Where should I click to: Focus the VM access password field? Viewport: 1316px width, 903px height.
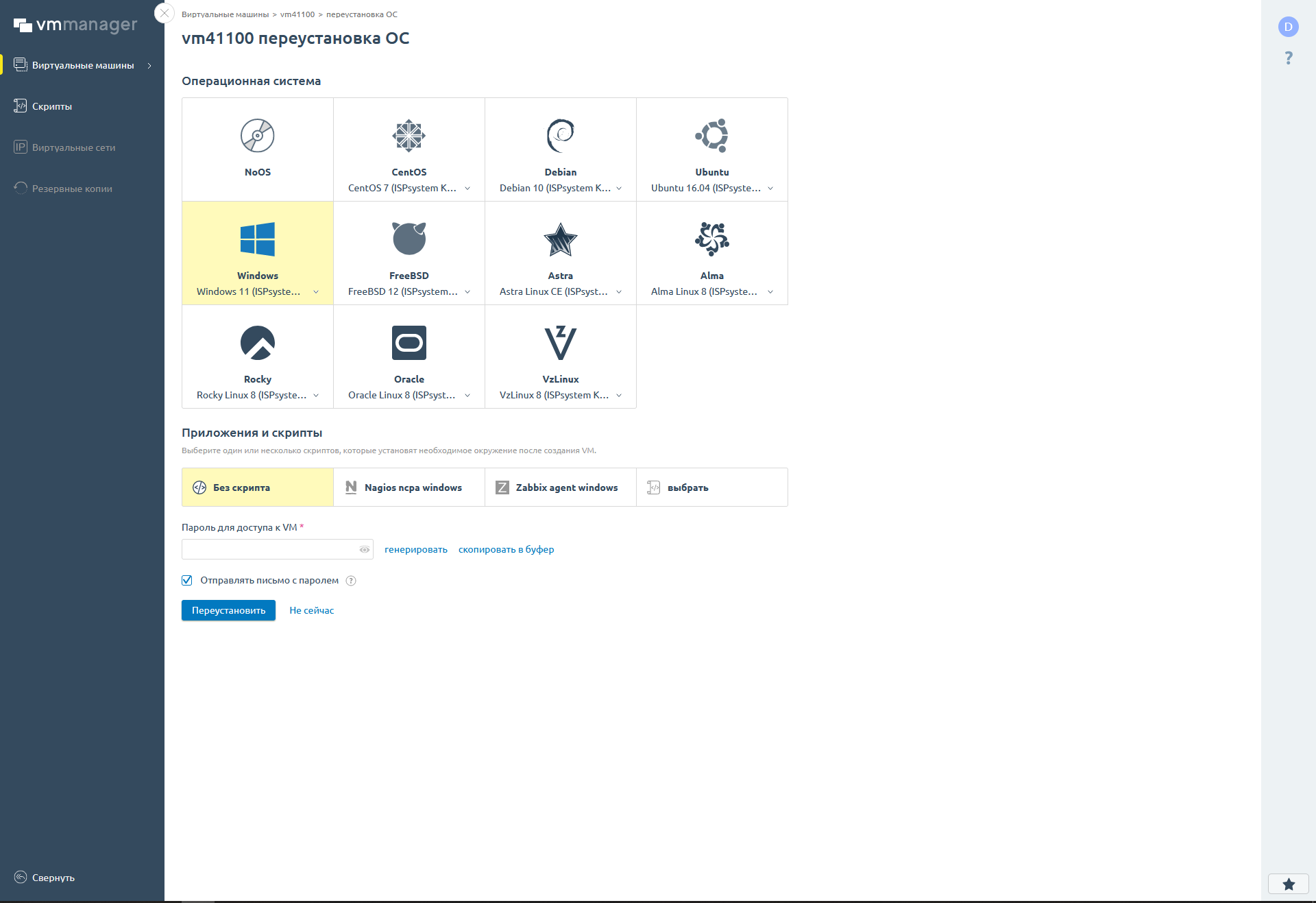278,549
